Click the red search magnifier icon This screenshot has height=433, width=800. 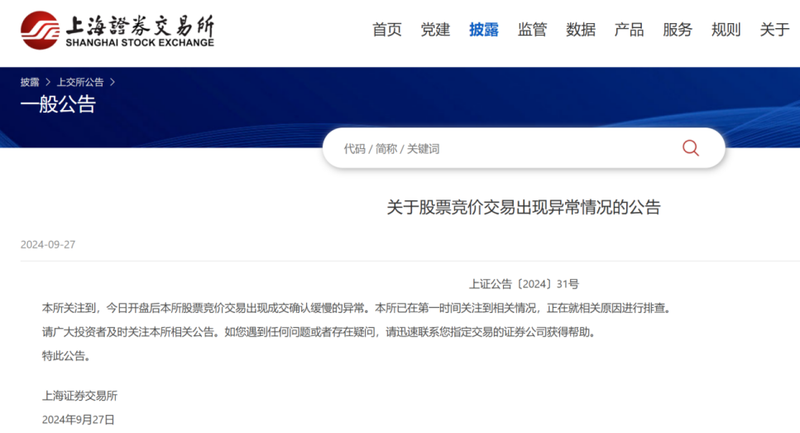coord(690,148)
